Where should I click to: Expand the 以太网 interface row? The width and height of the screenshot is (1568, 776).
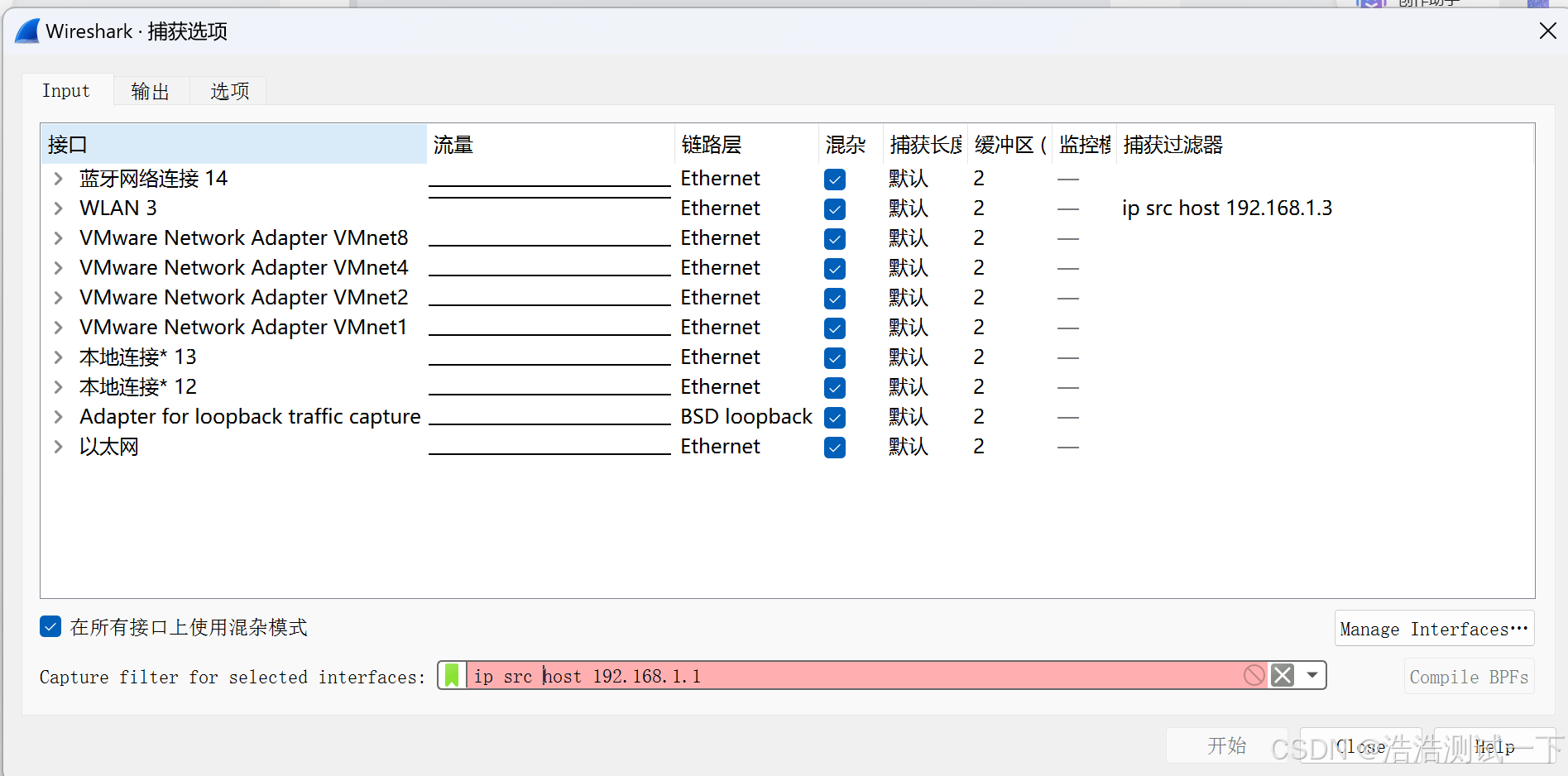point(58,447)
